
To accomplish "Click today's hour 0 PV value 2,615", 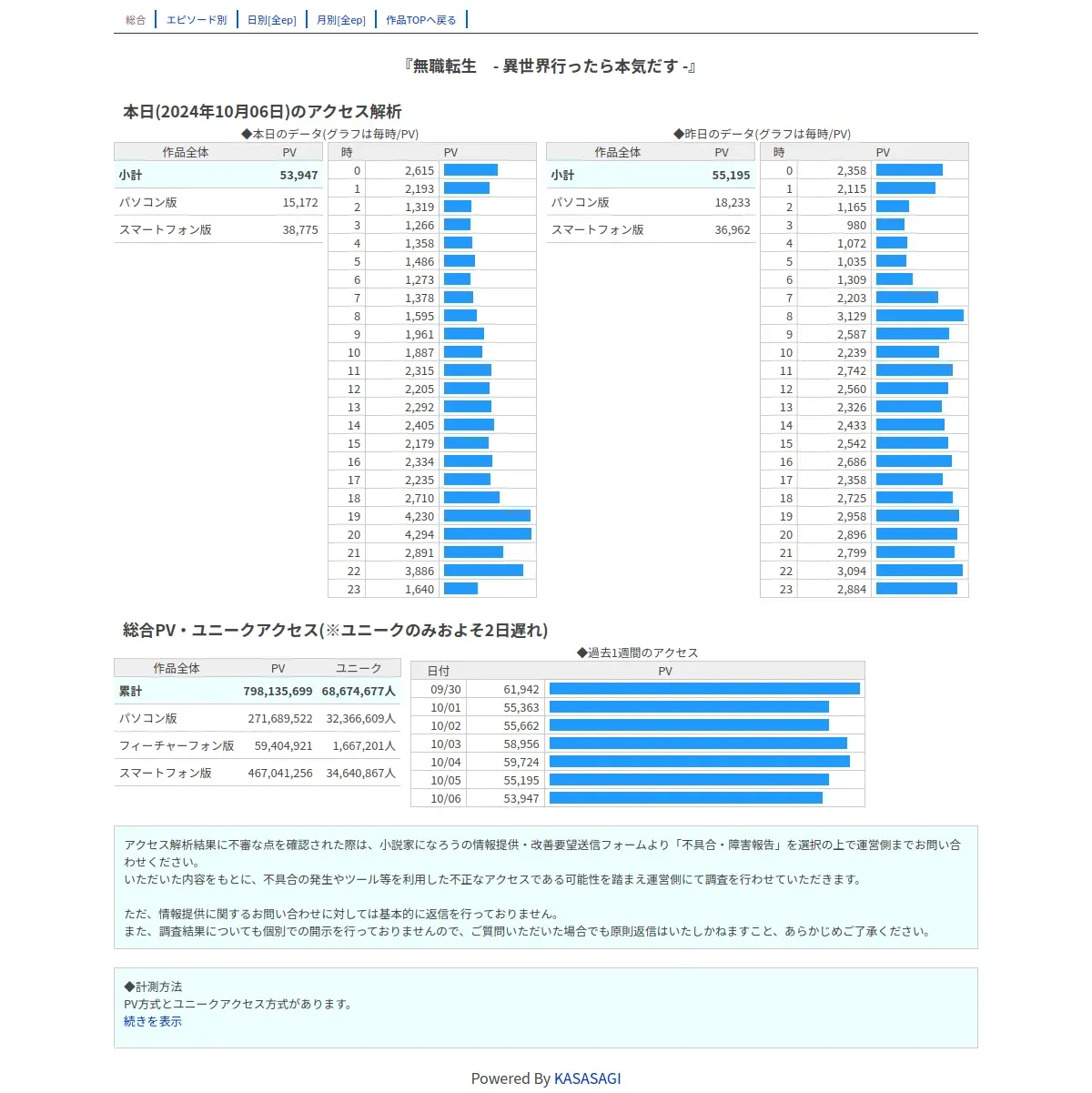I will [420, 171].
